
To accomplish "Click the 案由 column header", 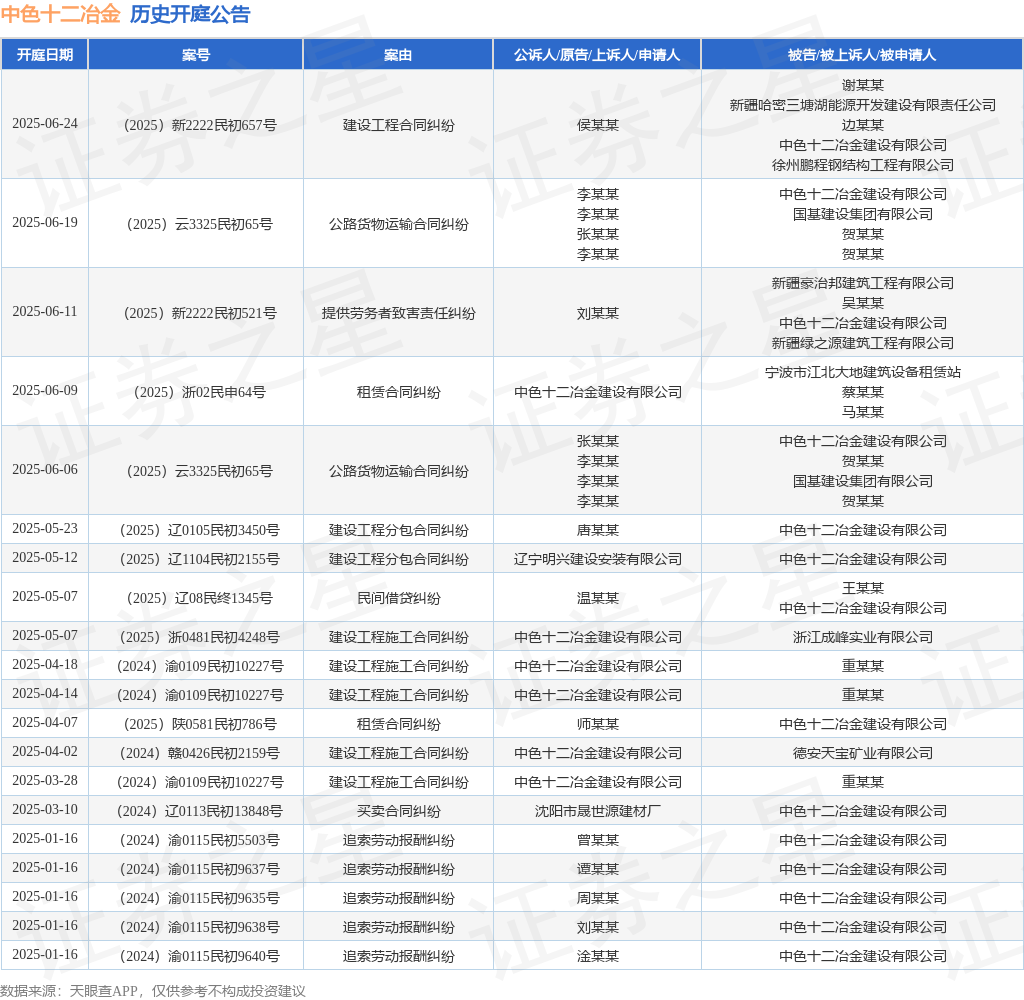I will coord(398,55).
